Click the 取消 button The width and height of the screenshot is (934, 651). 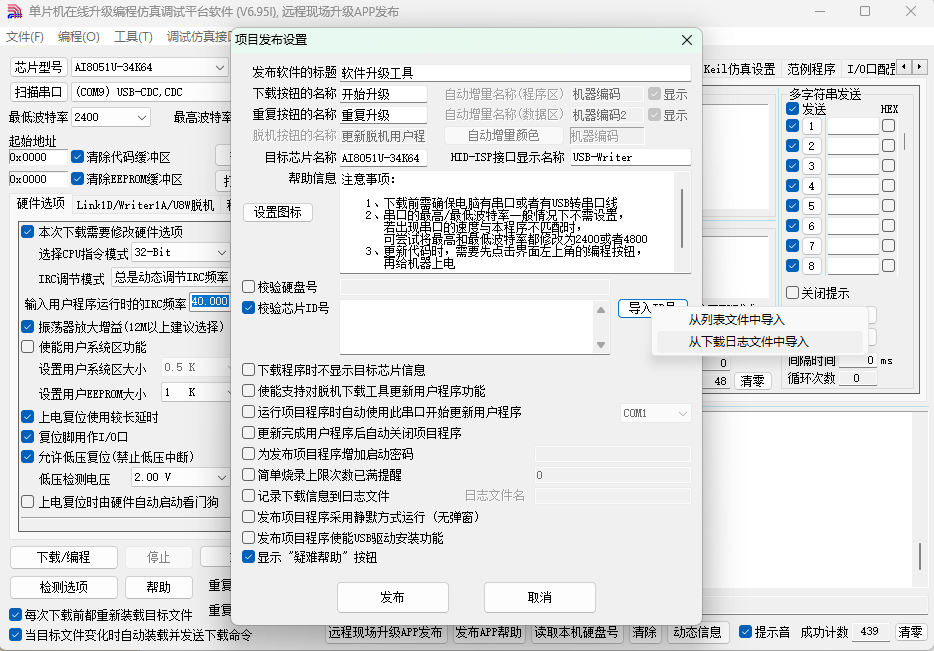[540, 597]
